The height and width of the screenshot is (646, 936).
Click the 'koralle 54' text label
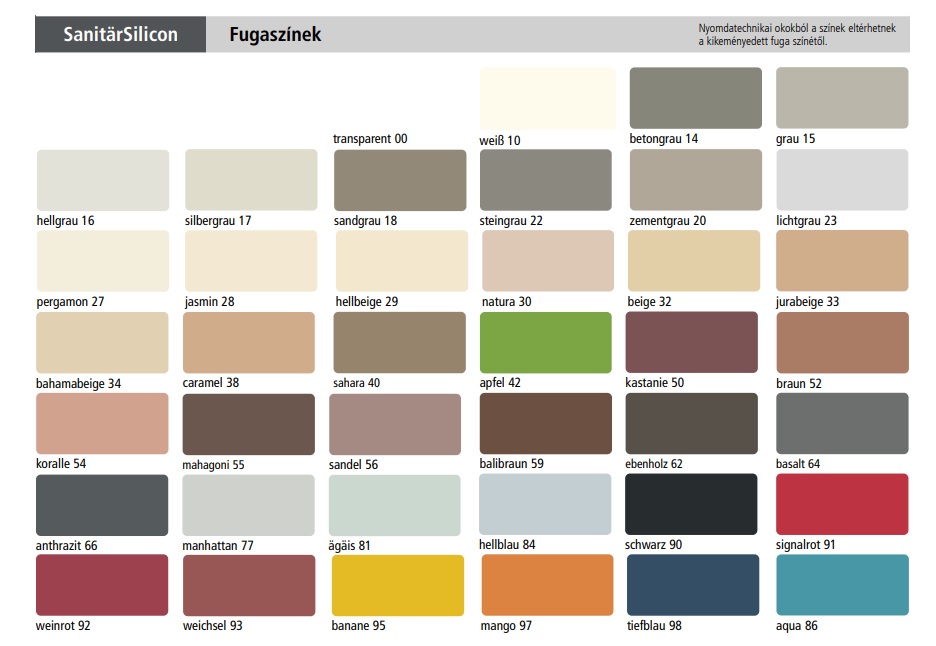coord(61,463)
